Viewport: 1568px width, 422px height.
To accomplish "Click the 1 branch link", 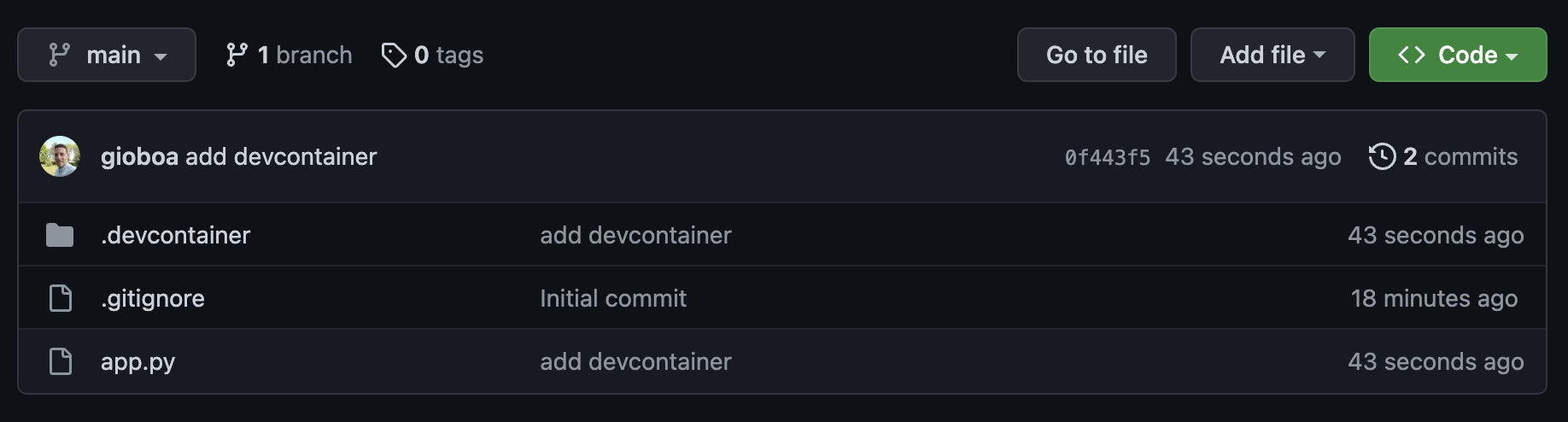I will (304, 56).
